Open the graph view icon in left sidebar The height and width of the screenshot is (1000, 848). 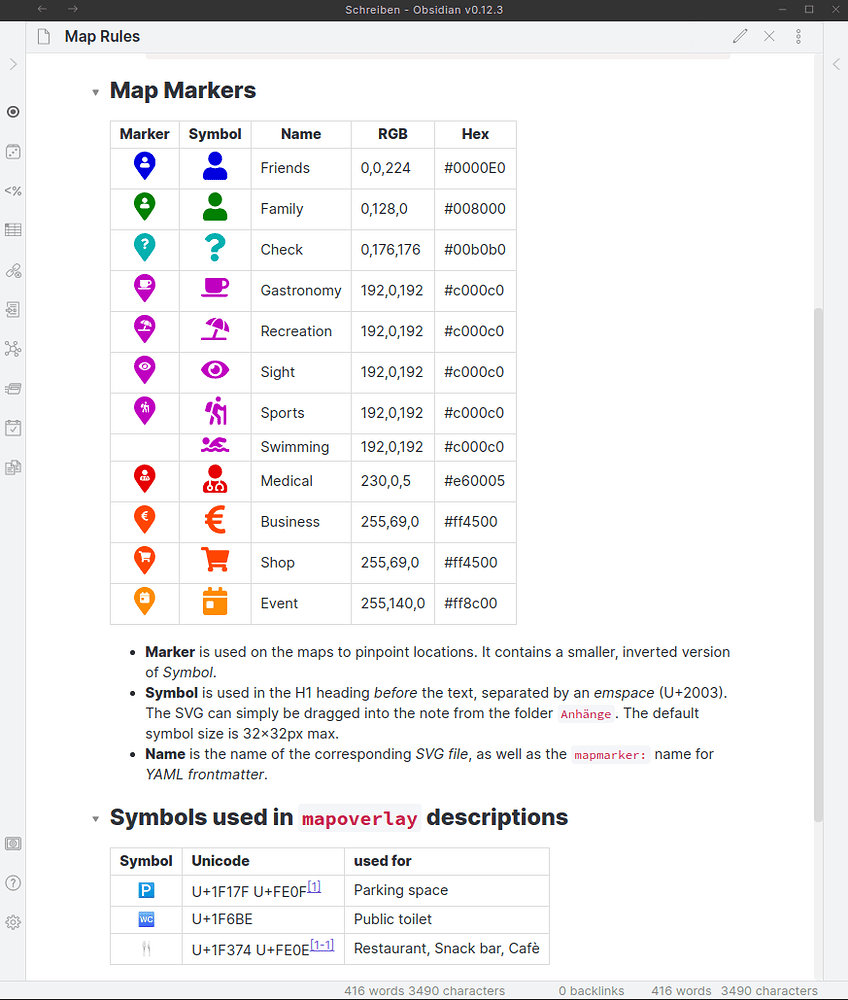(13, 348)
